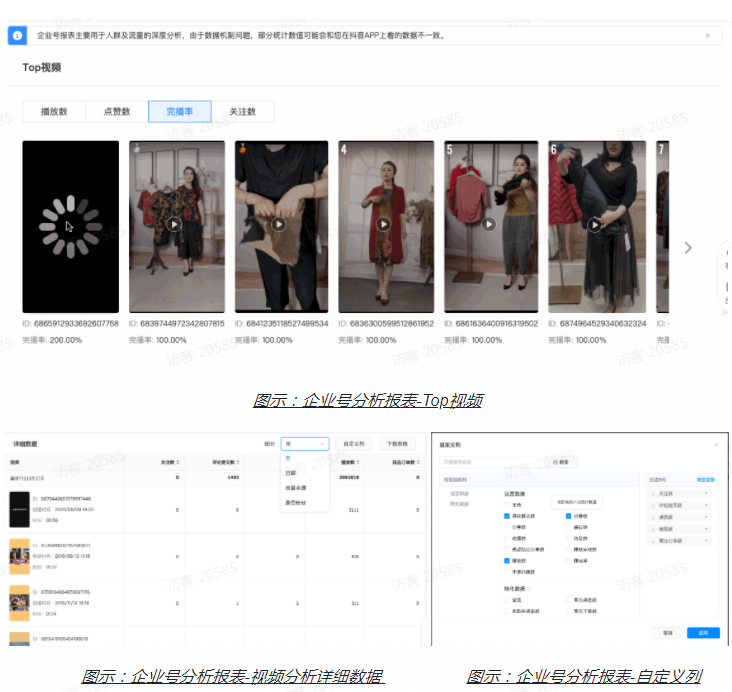Play the video ranked number 6
Viewport: 732px width, 692px height.
click(x=594, y=225)
